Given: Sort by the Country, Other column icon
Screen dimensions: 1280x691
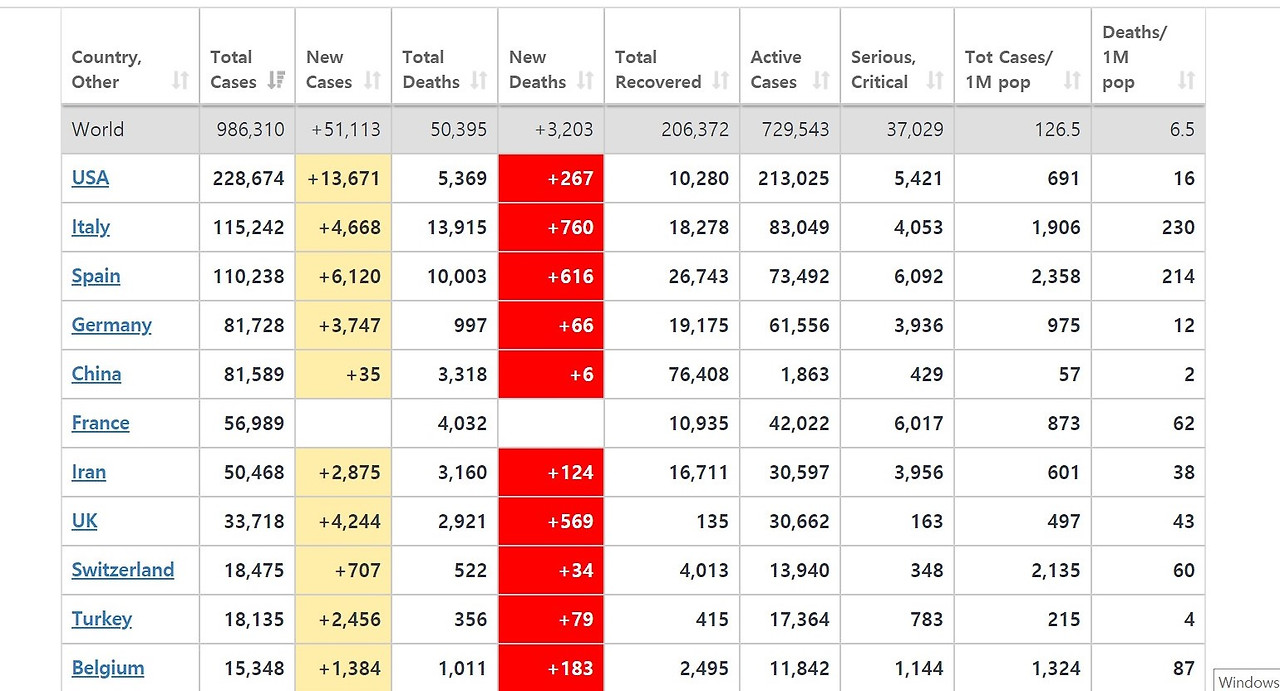Looking at the screenshot, I should click(x=180, y=81).
